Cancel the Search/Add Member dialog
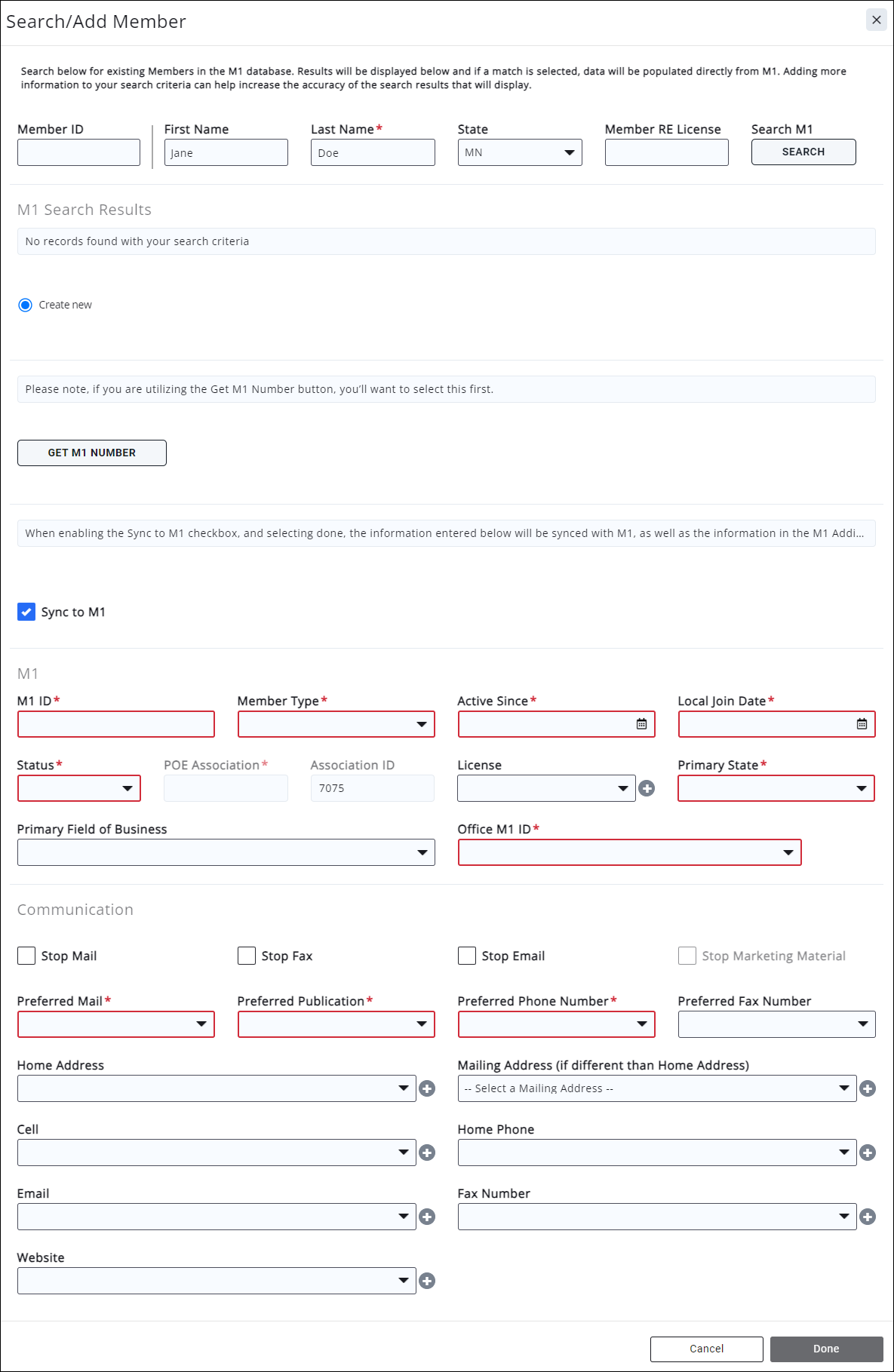 (706, 1349)
